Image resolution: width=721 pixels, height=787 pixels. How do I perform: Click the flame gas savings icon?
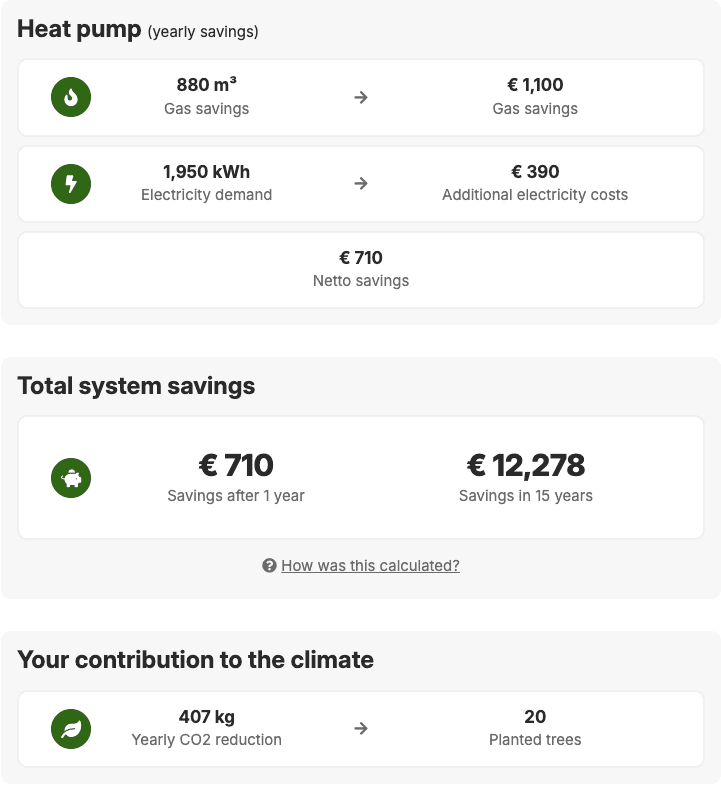[71, 97]
